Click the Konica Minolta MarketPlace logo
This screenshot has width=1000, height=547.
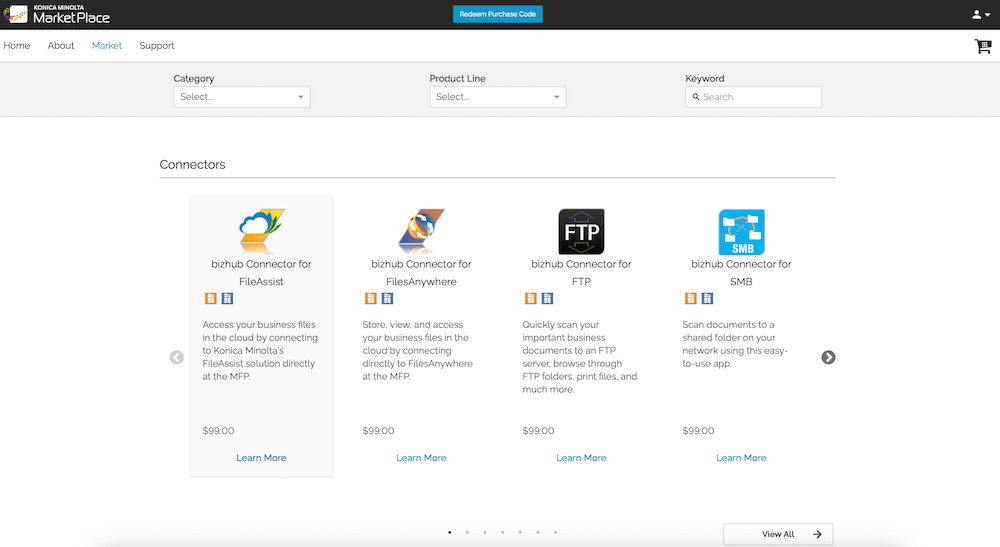[x=57, y=14]
